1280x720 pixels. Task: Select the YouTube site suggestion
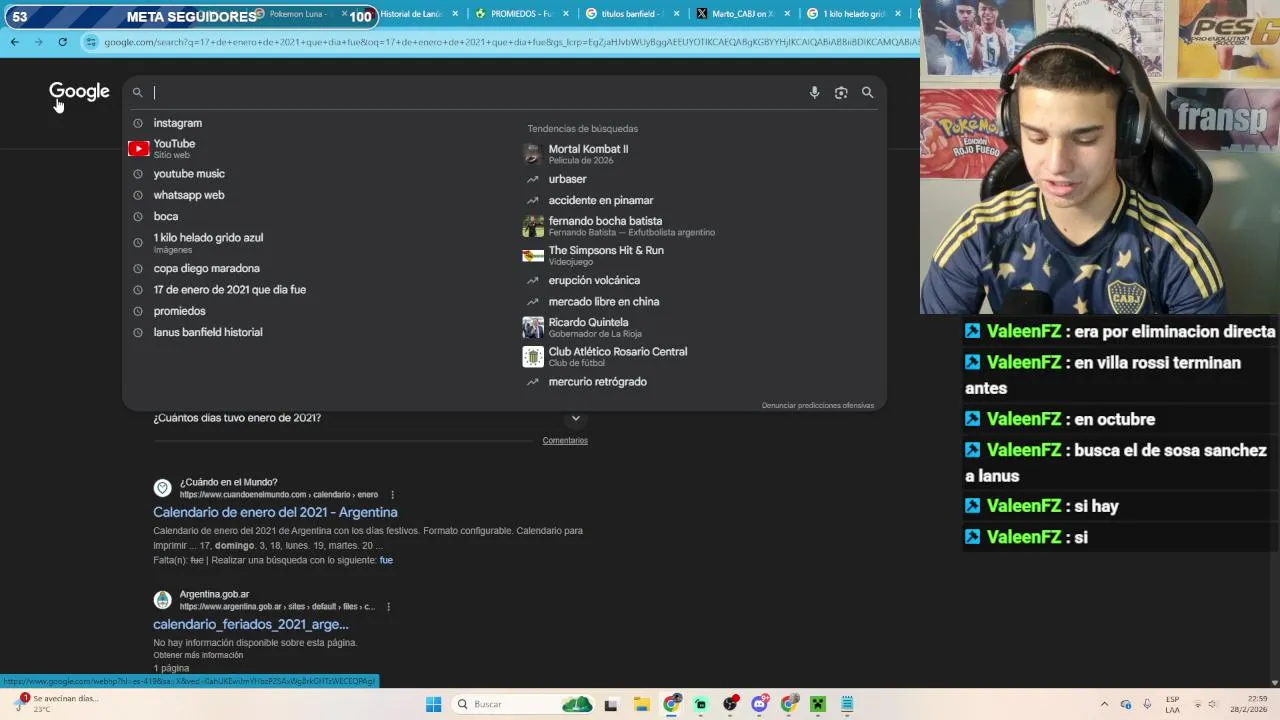[x=174, y=148]
